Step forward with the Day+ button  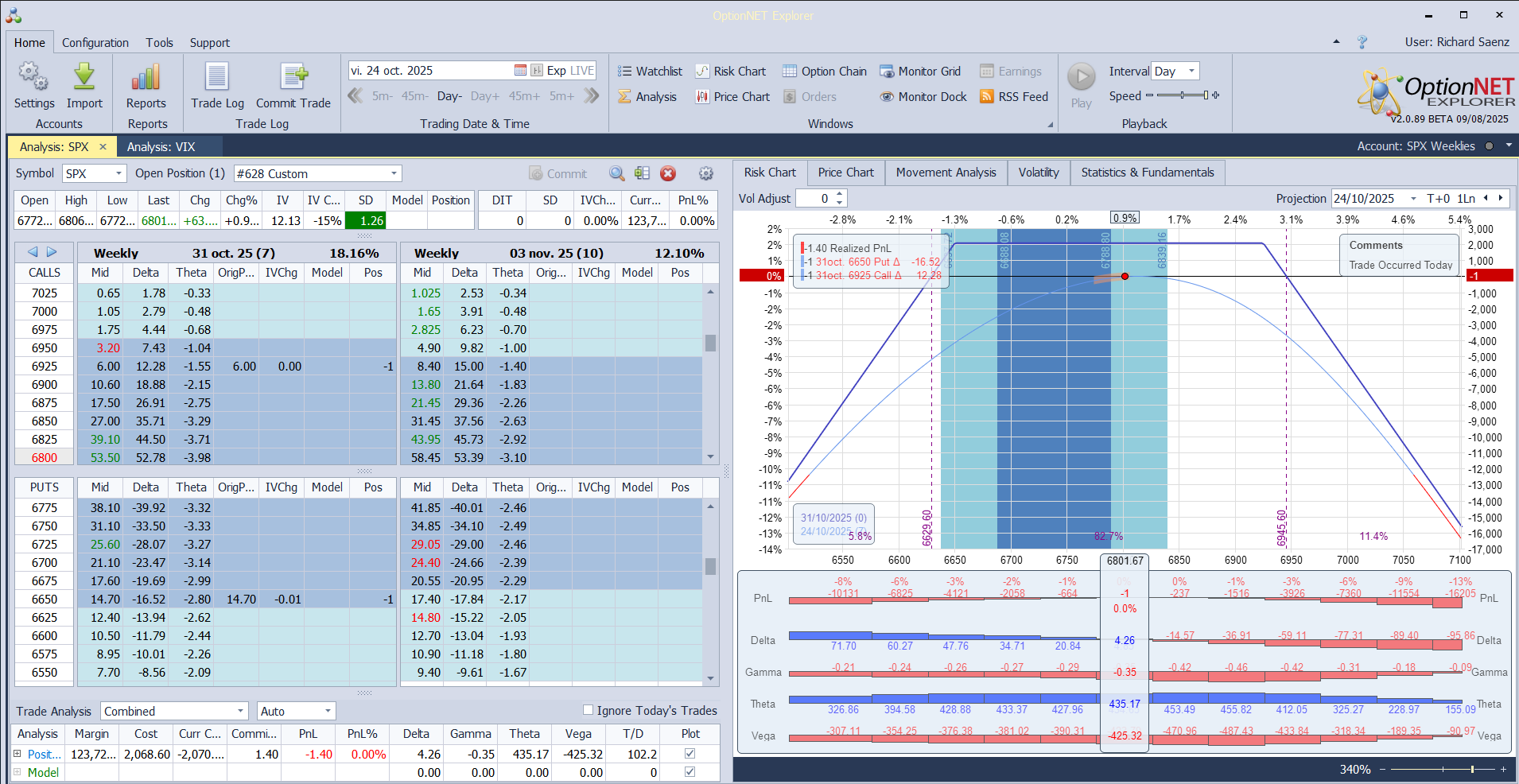click(x=484, y=96)
